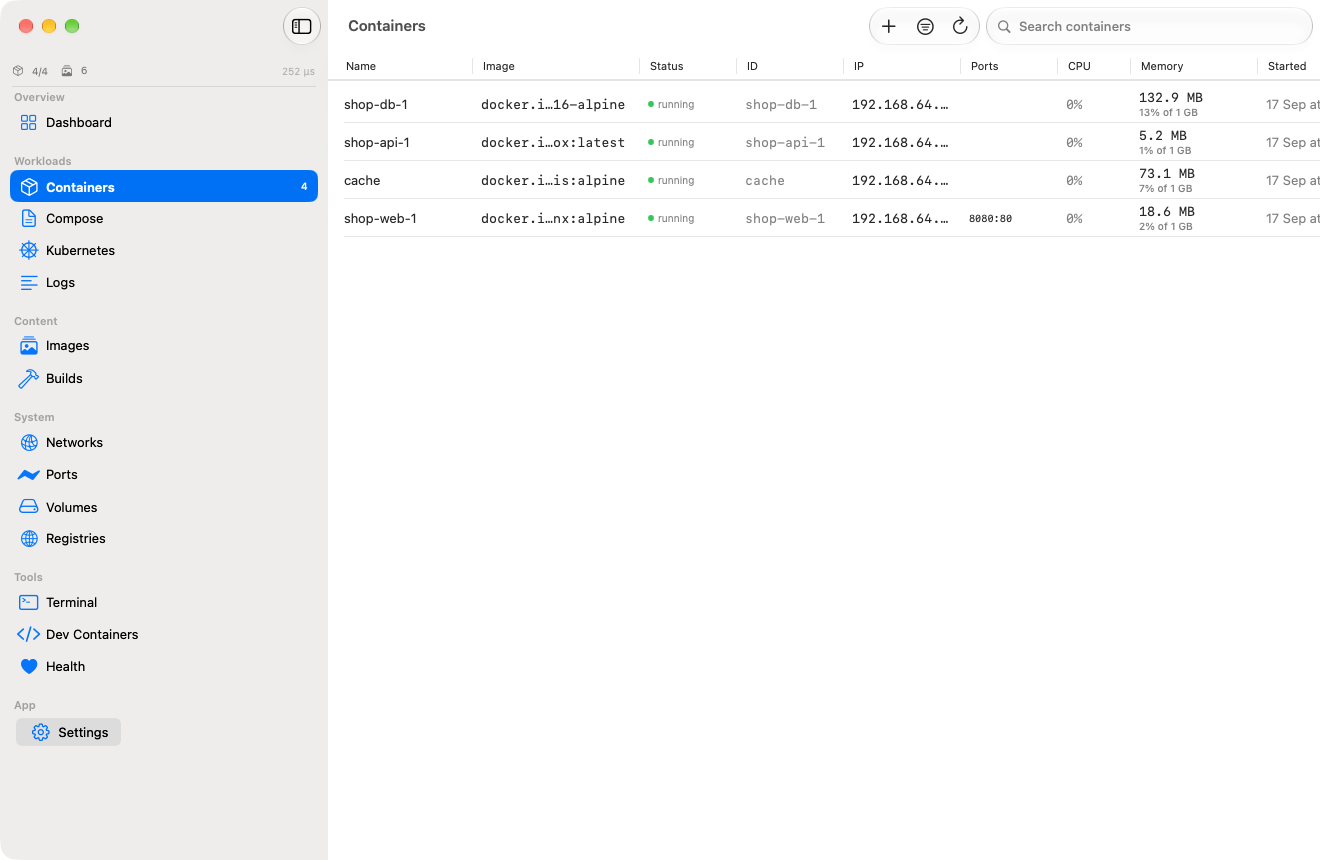
Task: Open the Settings button
Action: 69,733
